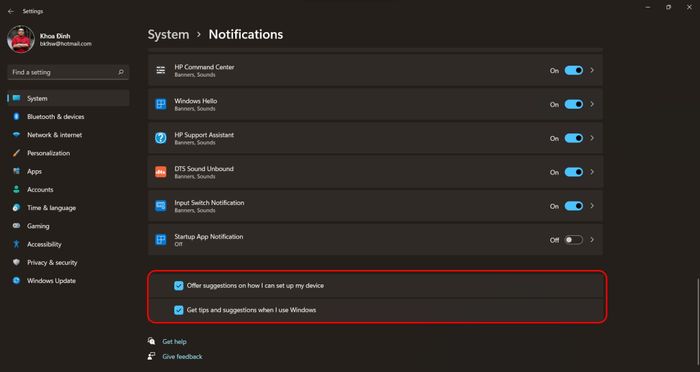Click the HP Command Center app icon
Viewport: 700px width, 372px height.
coord(161,70)
